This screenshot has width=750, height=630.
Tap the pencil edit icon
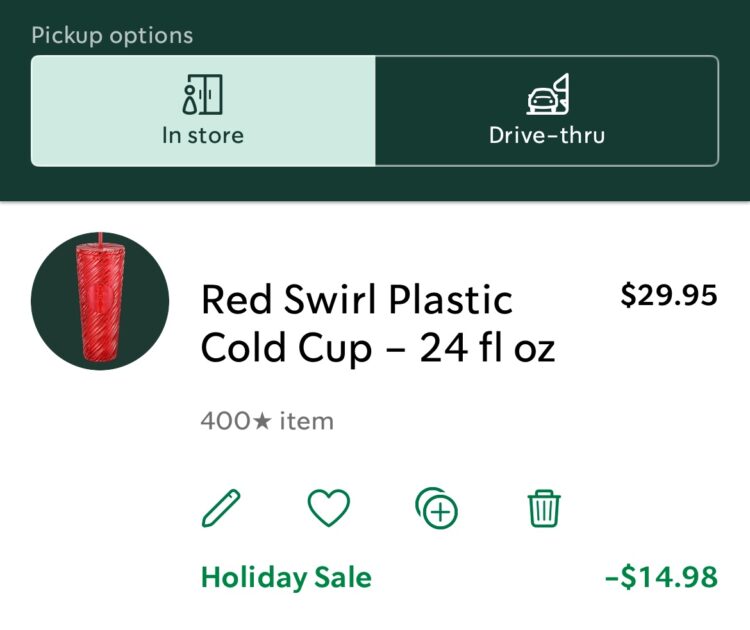[x=221, y=509]
